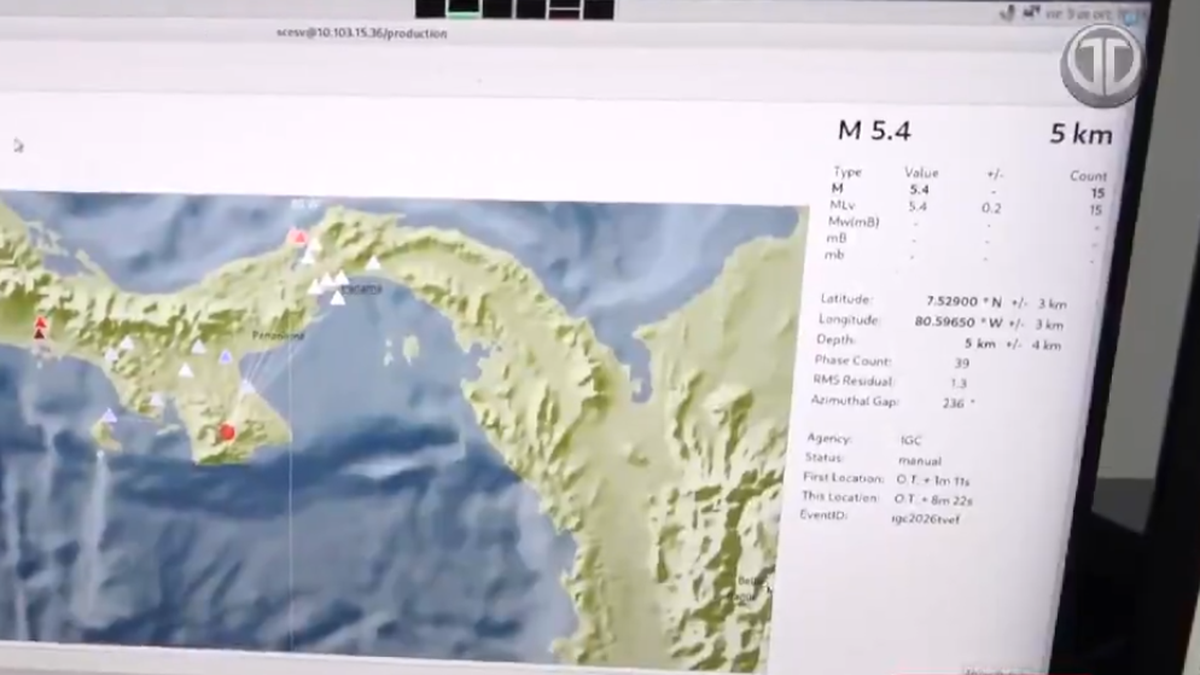Select the Value column header
Screen dimensions: 1200x675
pyautogui.click(x=921, y=173)
